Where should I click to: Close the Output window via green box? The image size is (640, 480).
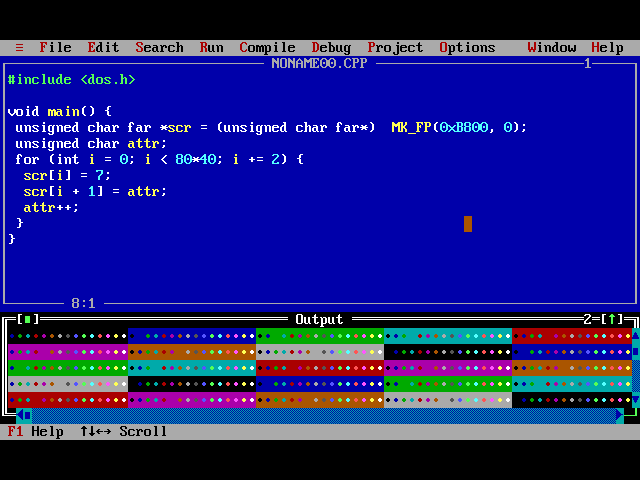(x=27, y=319)
